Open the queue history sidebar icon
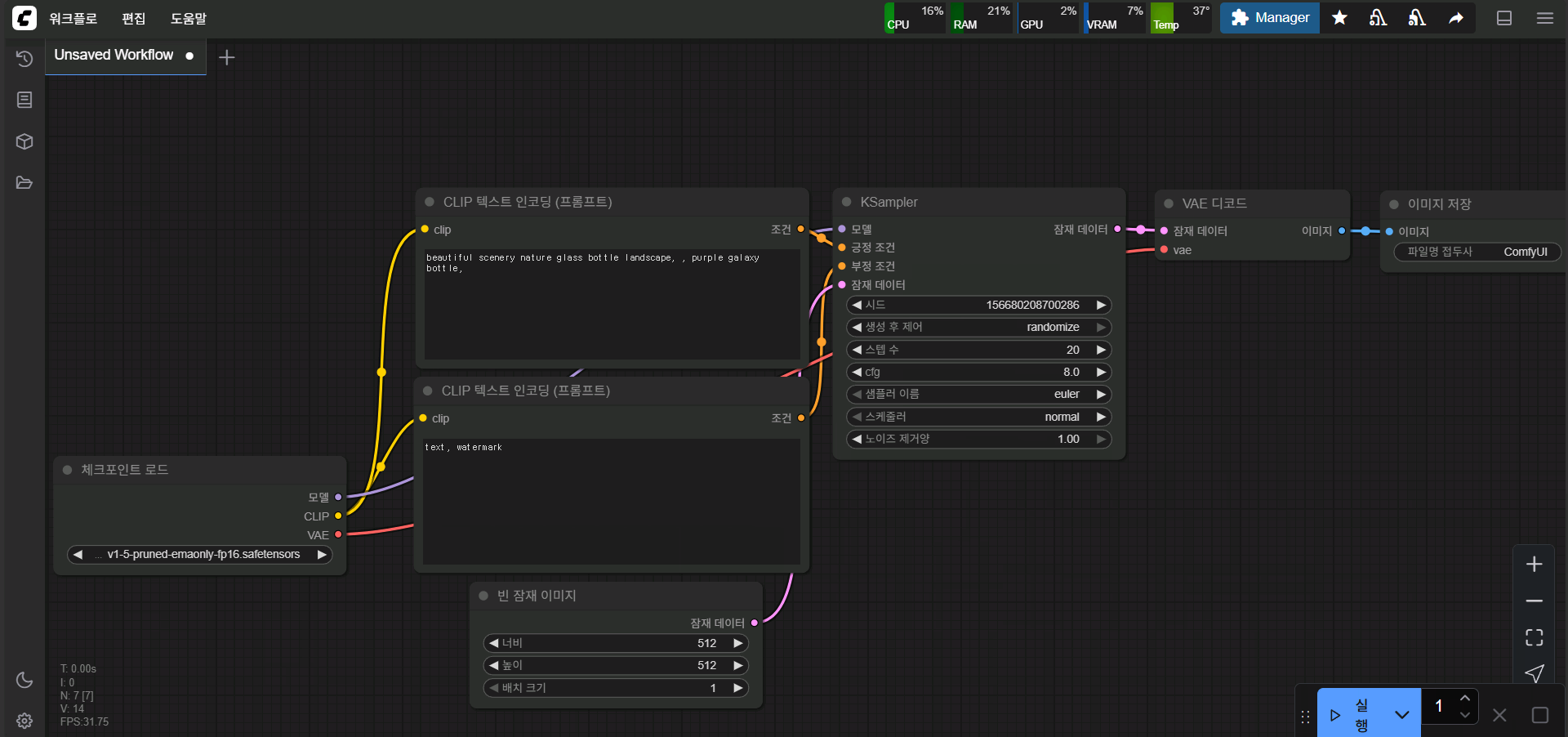The height and width of the screenshot is (737, 1568). click(x=24, y=59)
